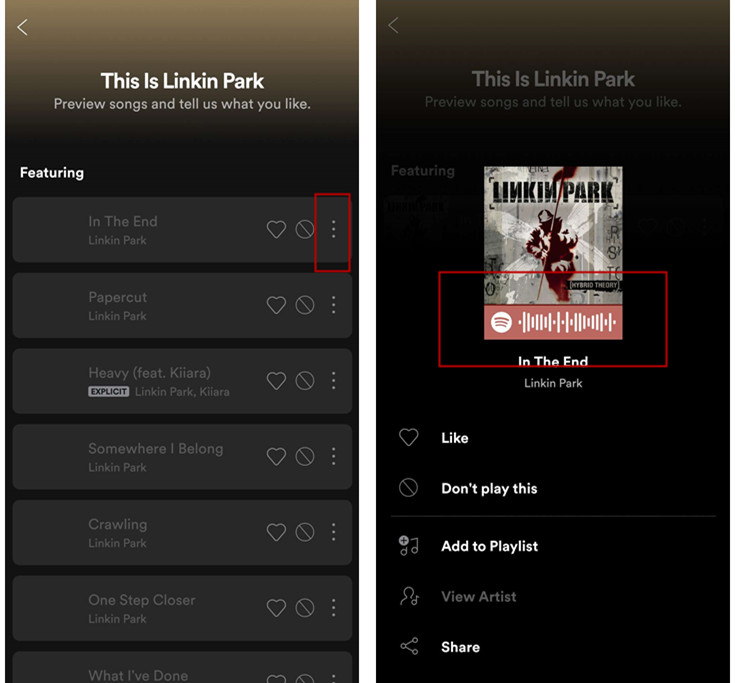Open the three-dot menu for In The End
The width and height of the screenshot is (735, 683).
333,230
